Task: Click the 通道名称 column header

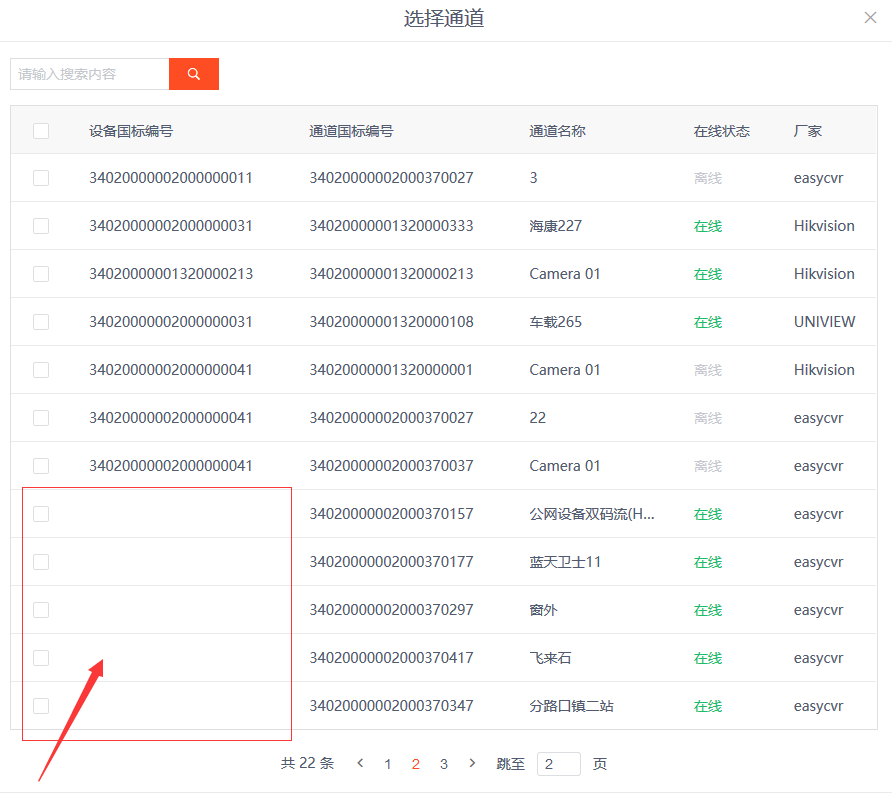Action: (x=557, y=131)
